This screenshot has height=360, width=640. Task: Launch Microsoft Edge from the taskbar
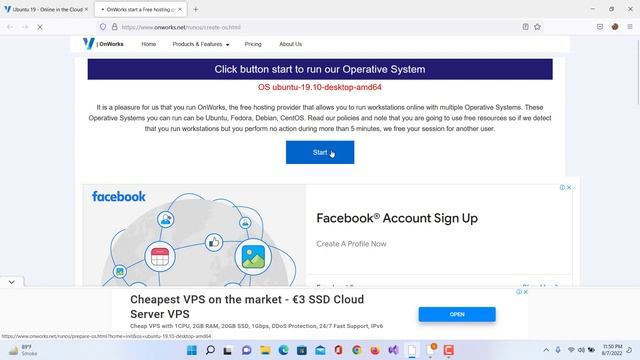[x=283, y=350]
